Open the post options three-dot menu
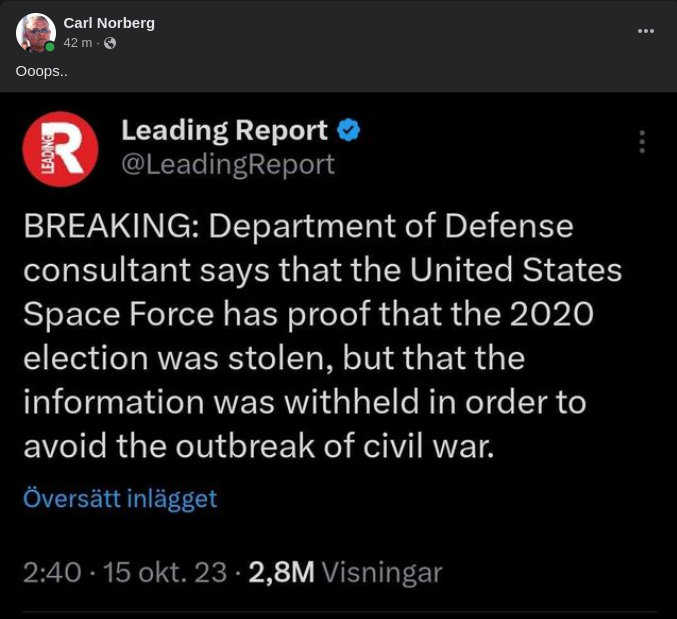677x619 pixels. 646,31
